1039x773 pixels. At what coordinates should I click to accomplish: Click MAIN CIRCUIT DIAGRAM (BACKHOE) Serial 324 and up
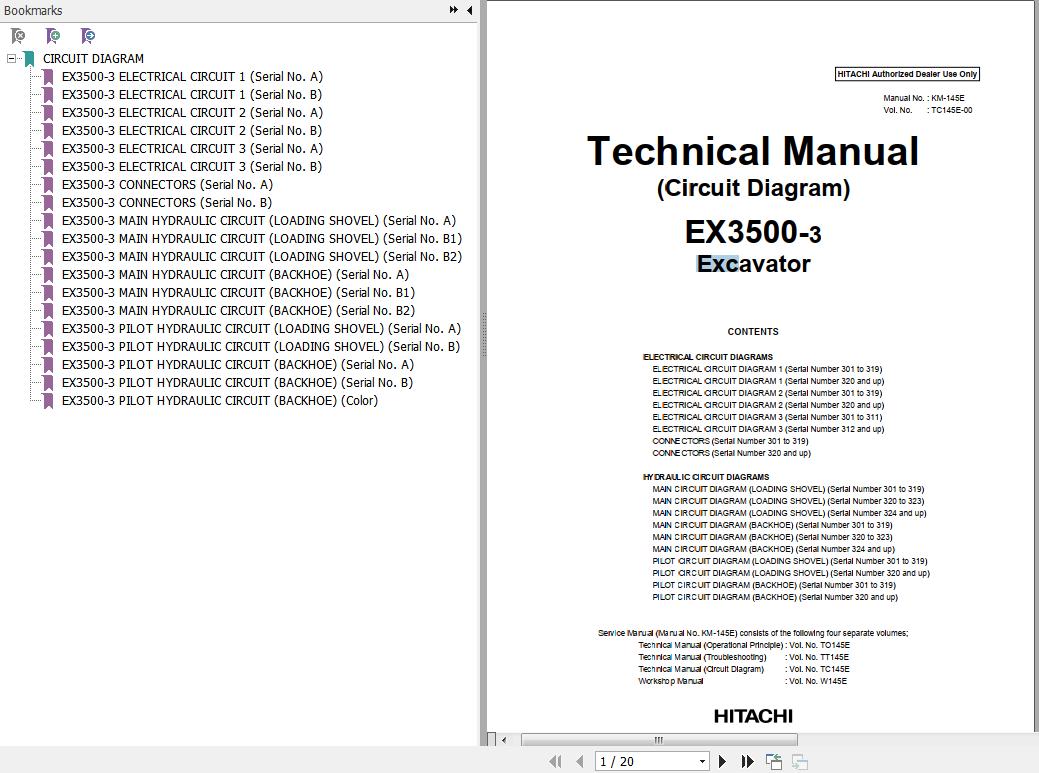click(x=773, y=549)
